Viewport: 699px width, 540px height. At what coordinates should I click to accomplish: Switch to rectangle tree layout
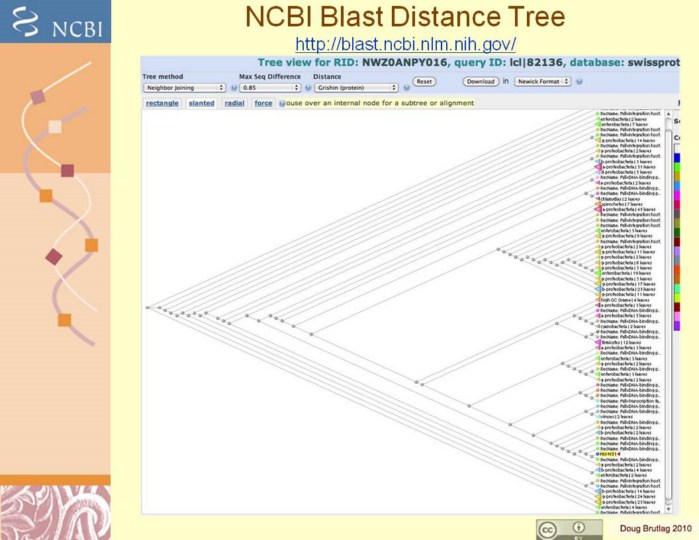coord(162,103)
